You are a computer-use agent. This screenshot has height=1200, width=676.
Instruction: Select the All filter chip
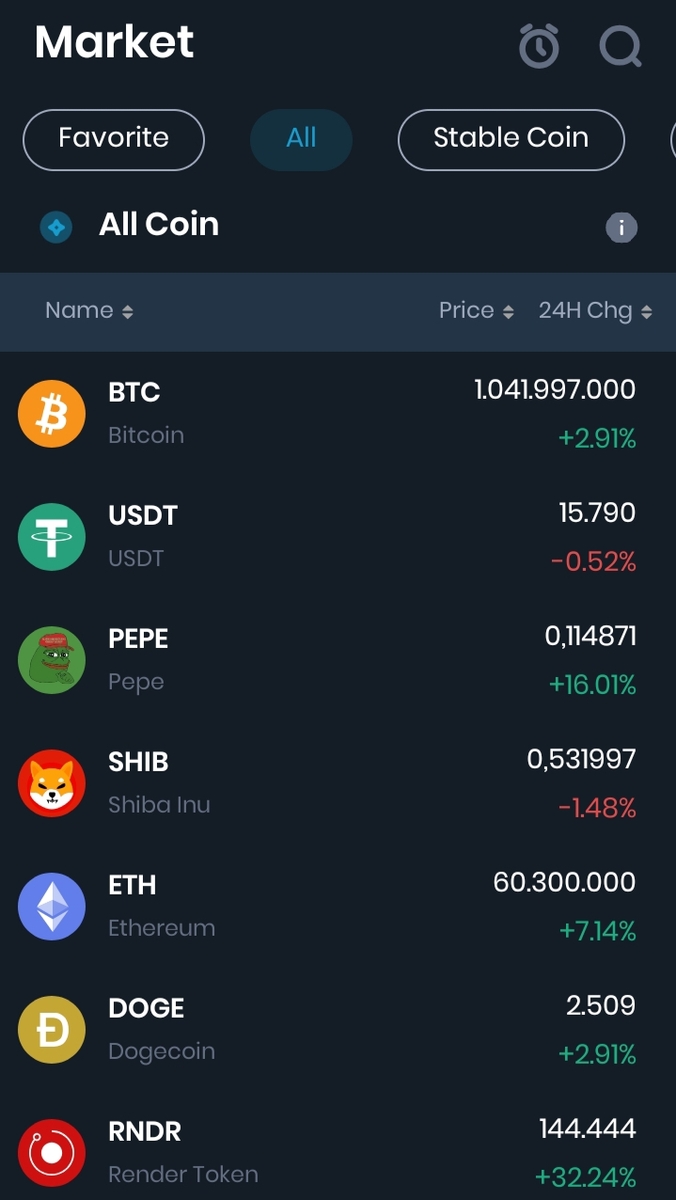coord(301,139)
